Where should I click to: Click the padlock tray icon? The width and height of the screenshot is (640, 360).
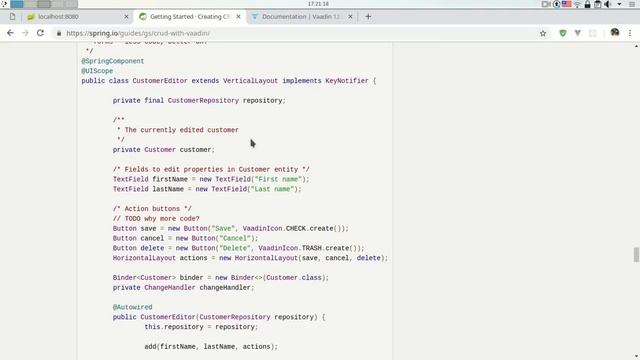coord(587,4)
